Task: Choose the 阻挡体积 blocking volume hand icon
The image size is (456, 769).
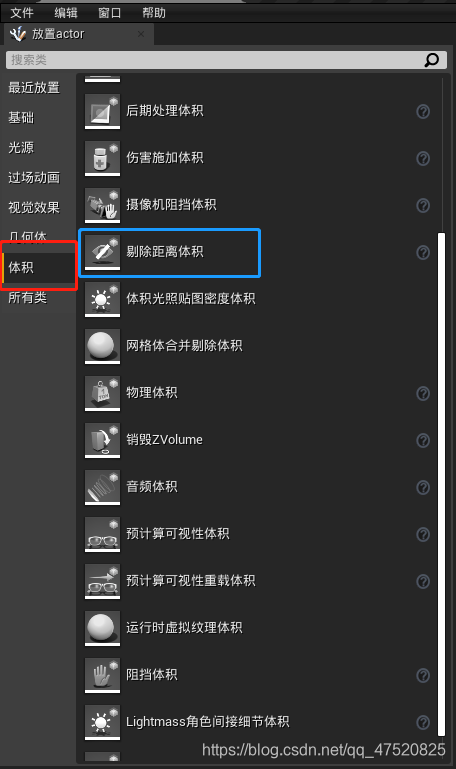Action: 102,675
